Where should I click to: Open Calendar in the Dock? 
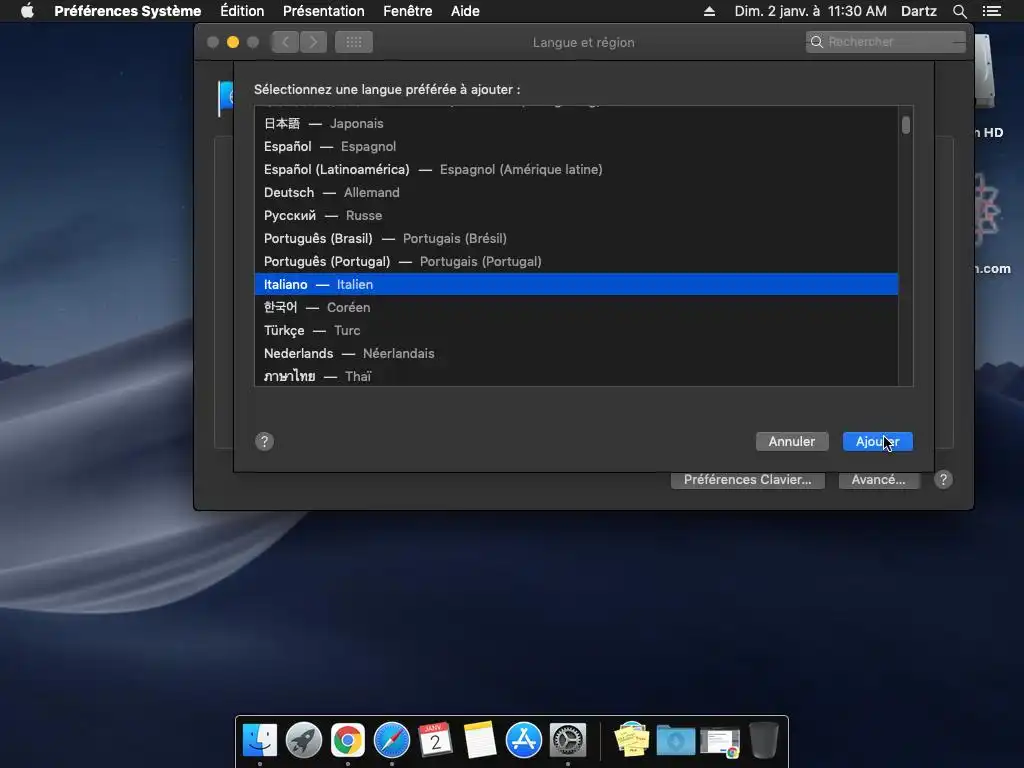tap(436, 741)
